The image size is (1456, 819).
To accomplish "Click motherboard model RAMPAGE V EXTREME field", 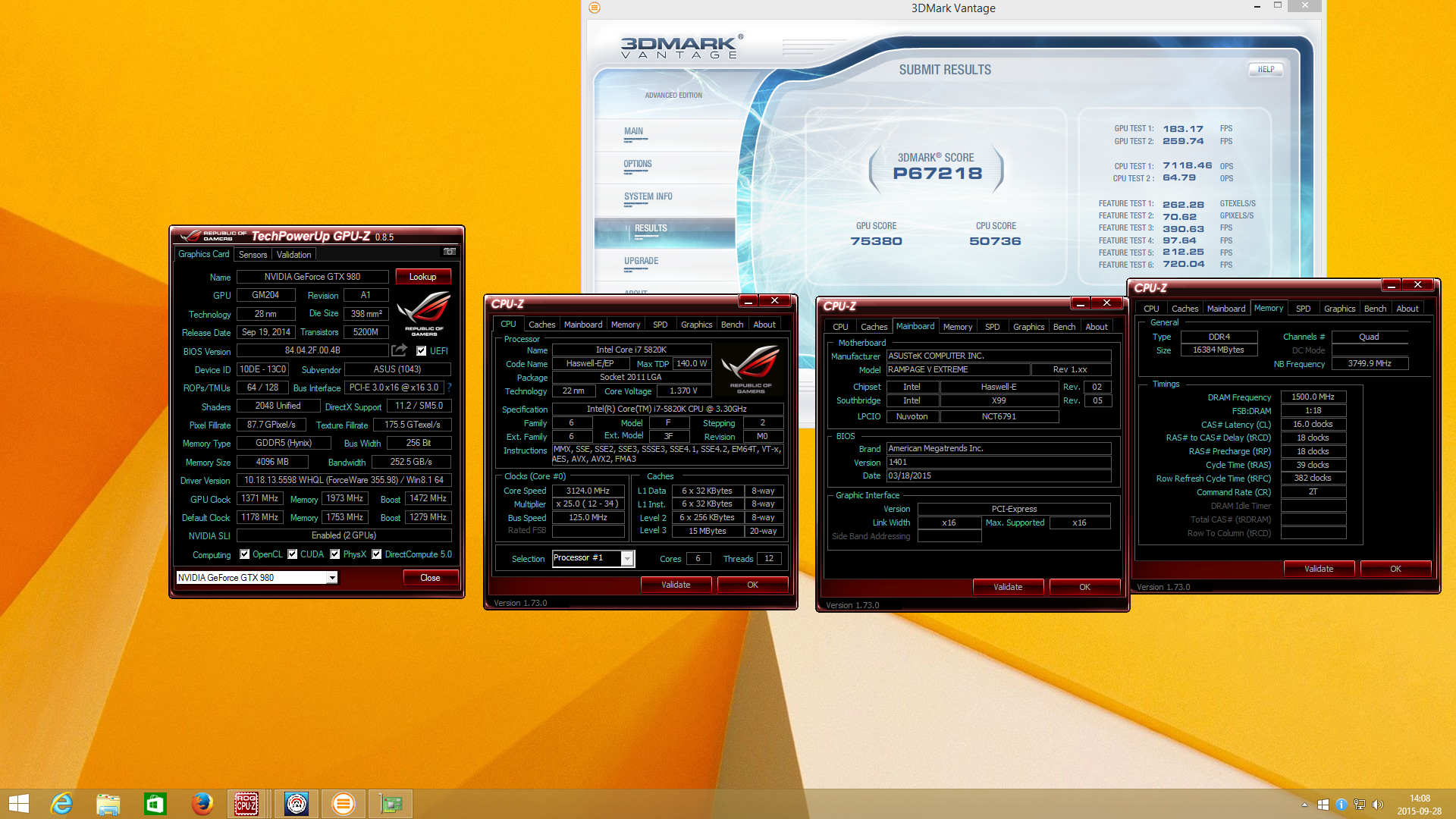I will click(958, 369).
